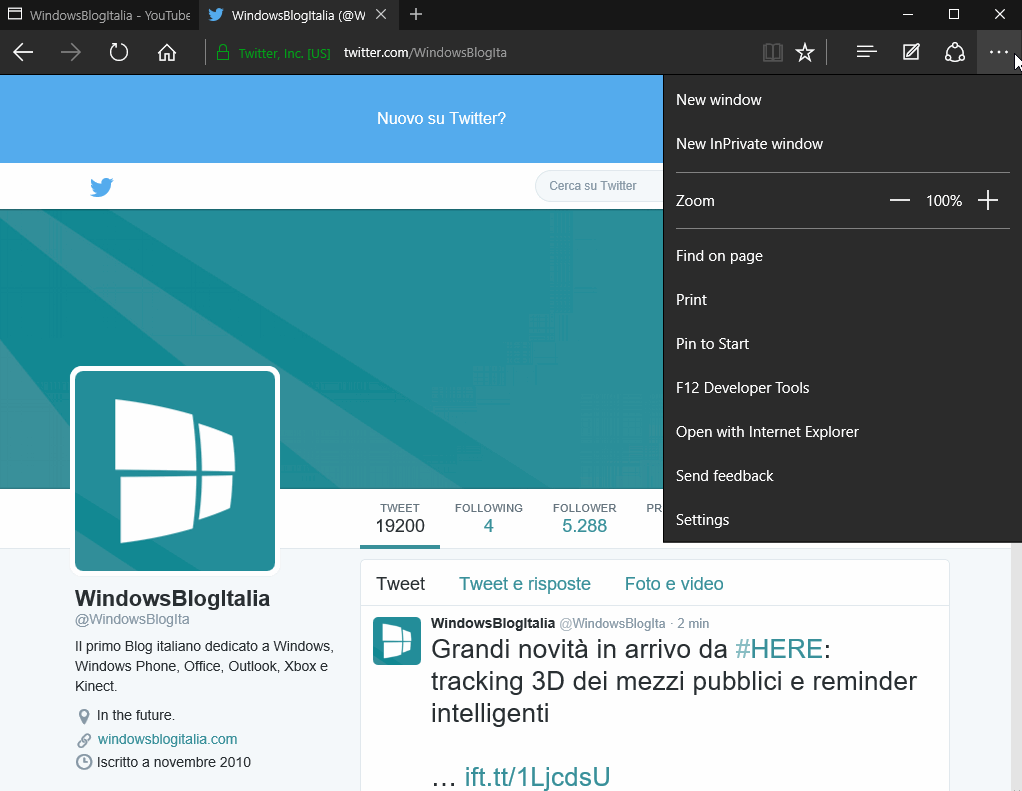Click the 2 min tweet timestamp
Image resolution: width=1022 pixels, height=791 pixels.
(x=693, y=624)
